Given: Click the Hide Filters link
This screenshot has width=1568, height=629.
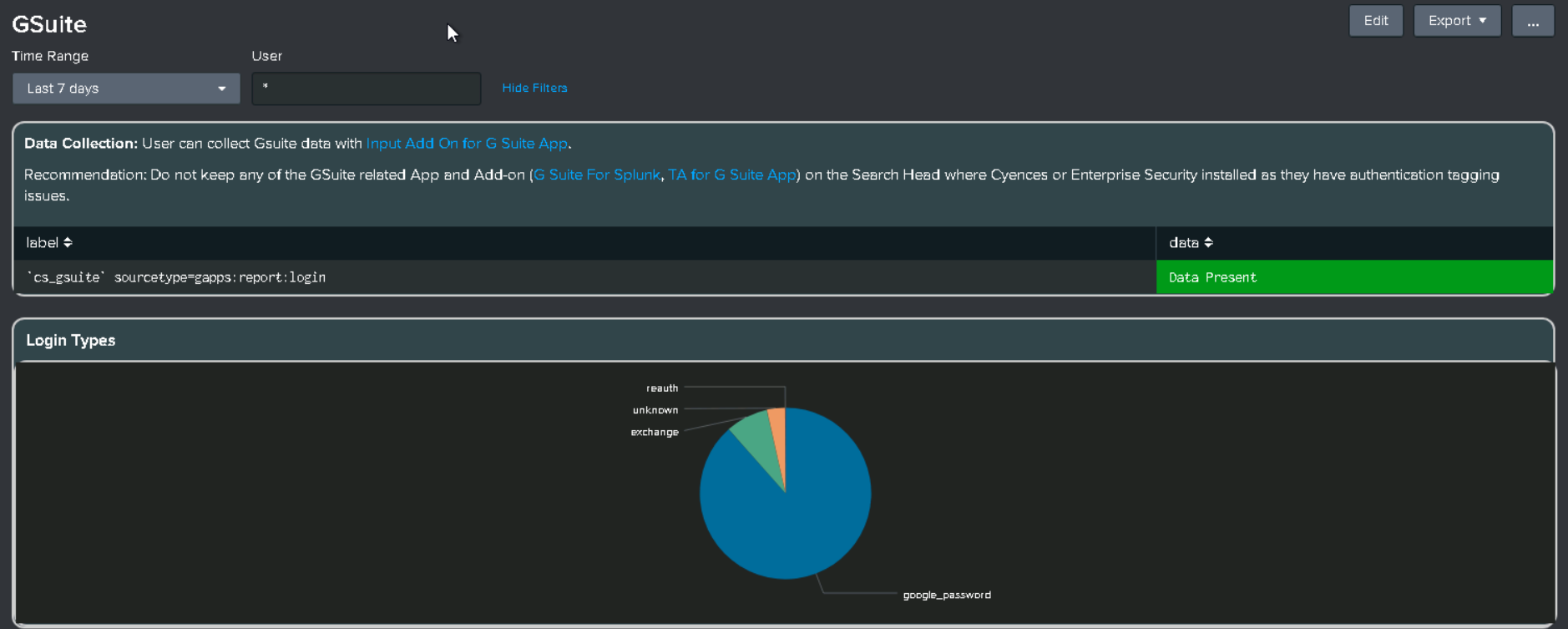Looking at the screenshot, I should click(x=534, y=88).
